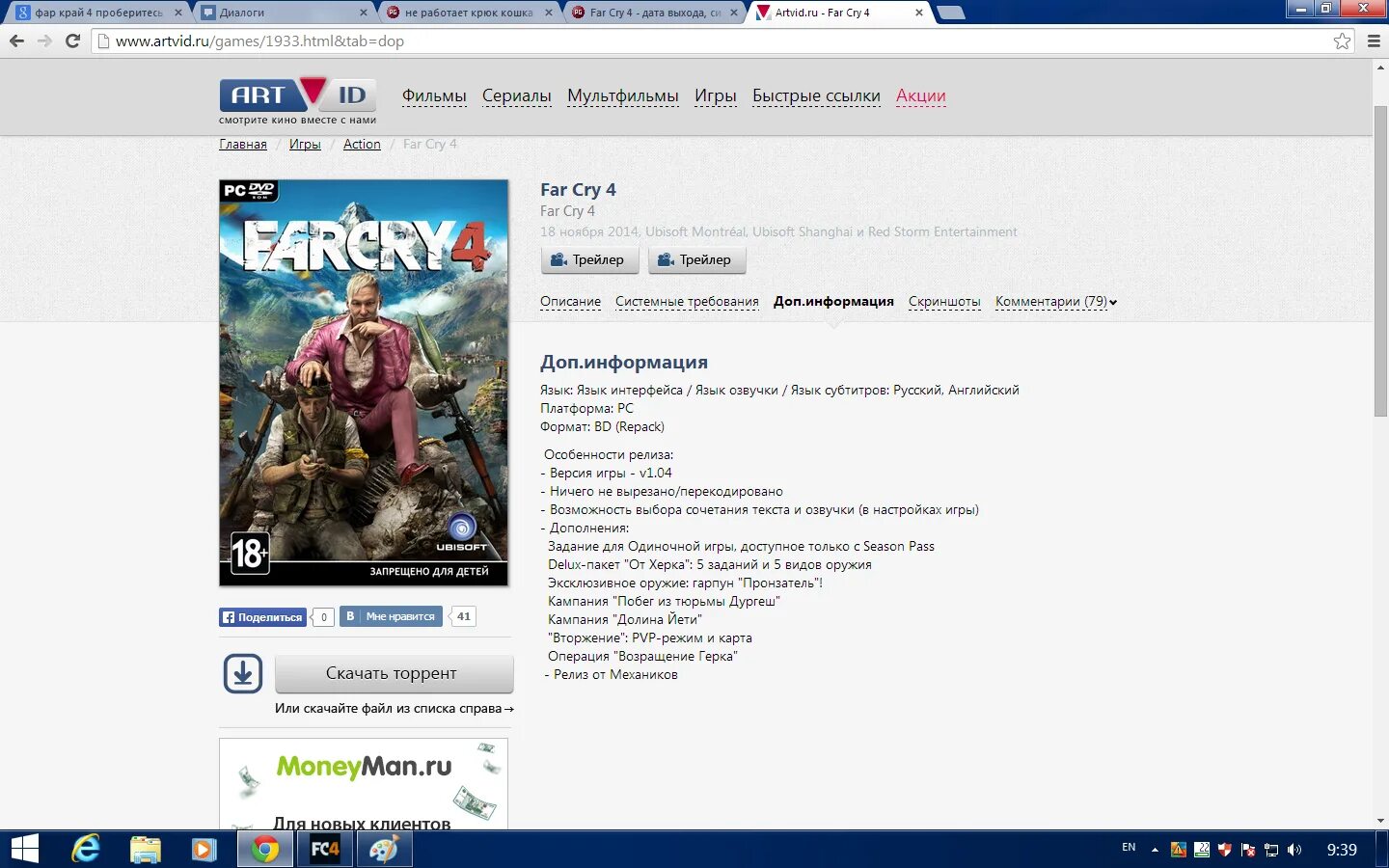This screenshot has height=868, width=1389.
Task: Show hidden tray icons arrow
Action: pyautogui.click(x=1155, y=850)
